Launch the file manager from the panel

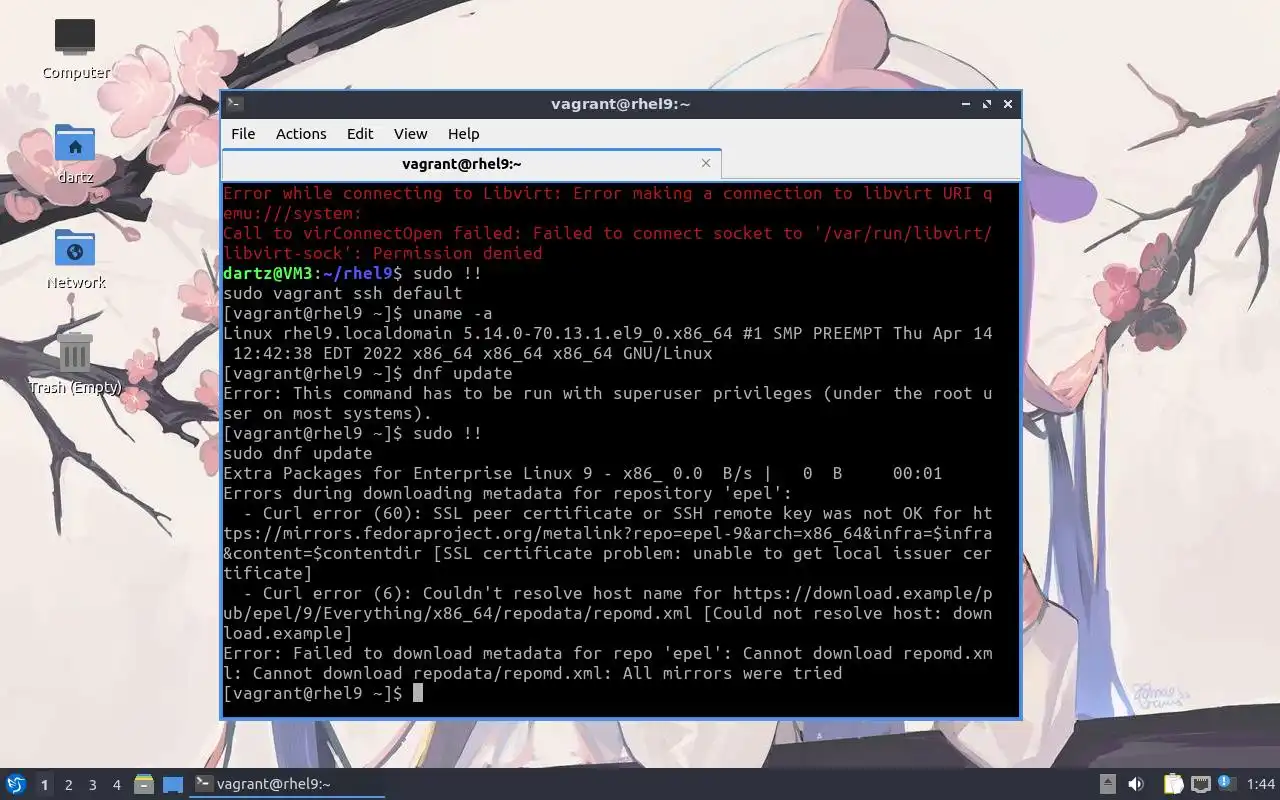(144, 784)
